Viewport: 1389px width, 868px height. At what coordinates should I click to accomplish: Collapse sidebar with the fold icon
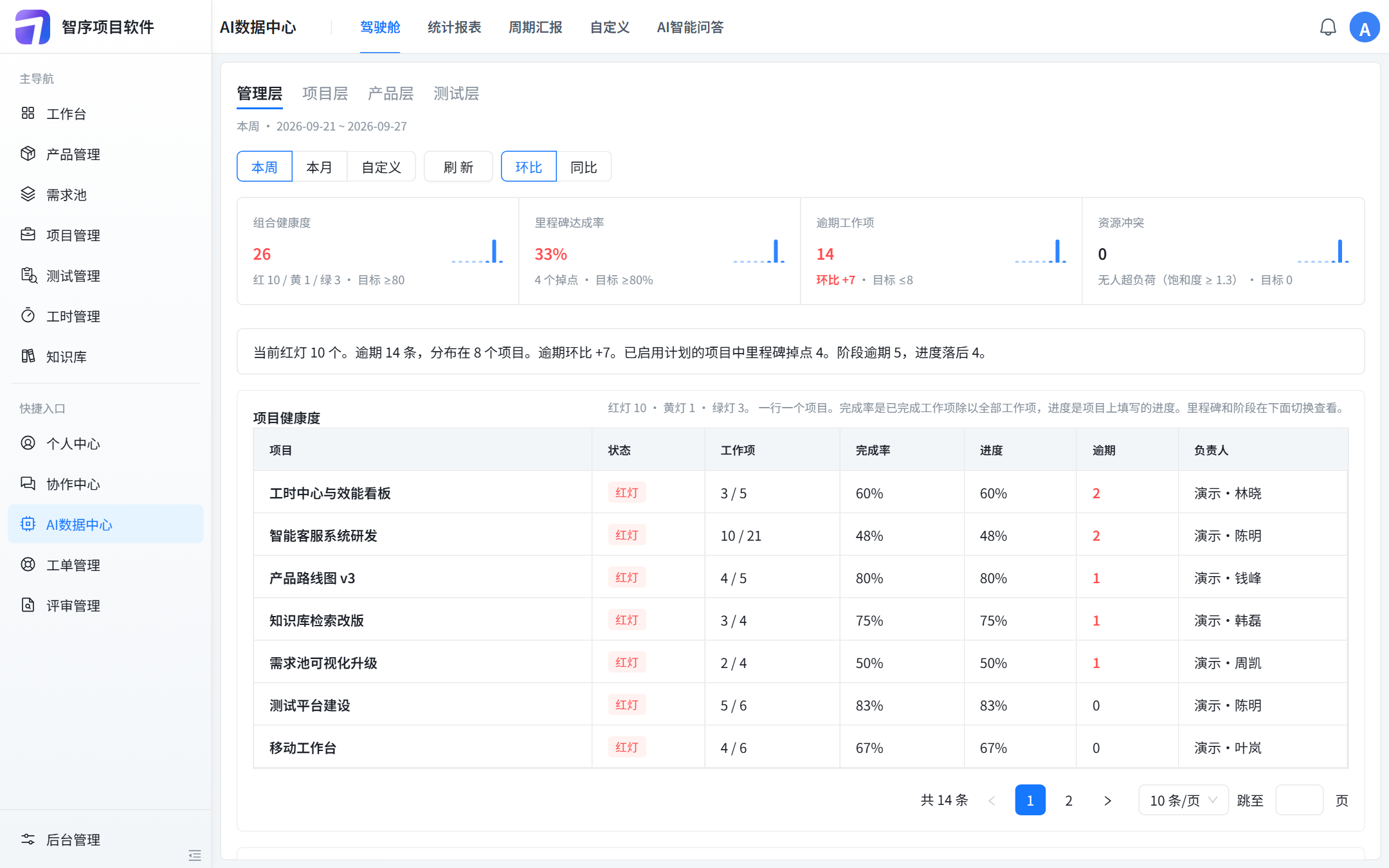point(195,855)
